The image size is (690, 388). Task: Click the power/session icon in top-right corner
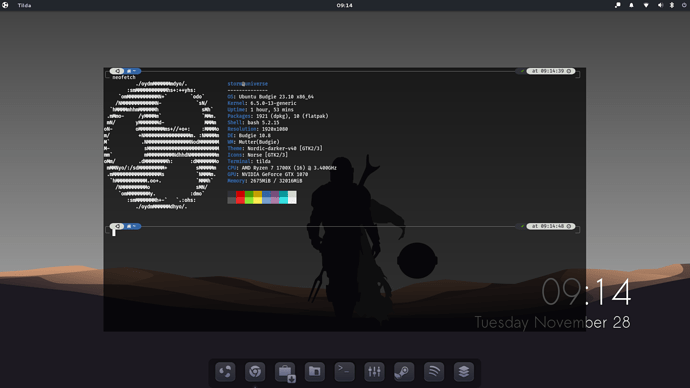[684, 5]
